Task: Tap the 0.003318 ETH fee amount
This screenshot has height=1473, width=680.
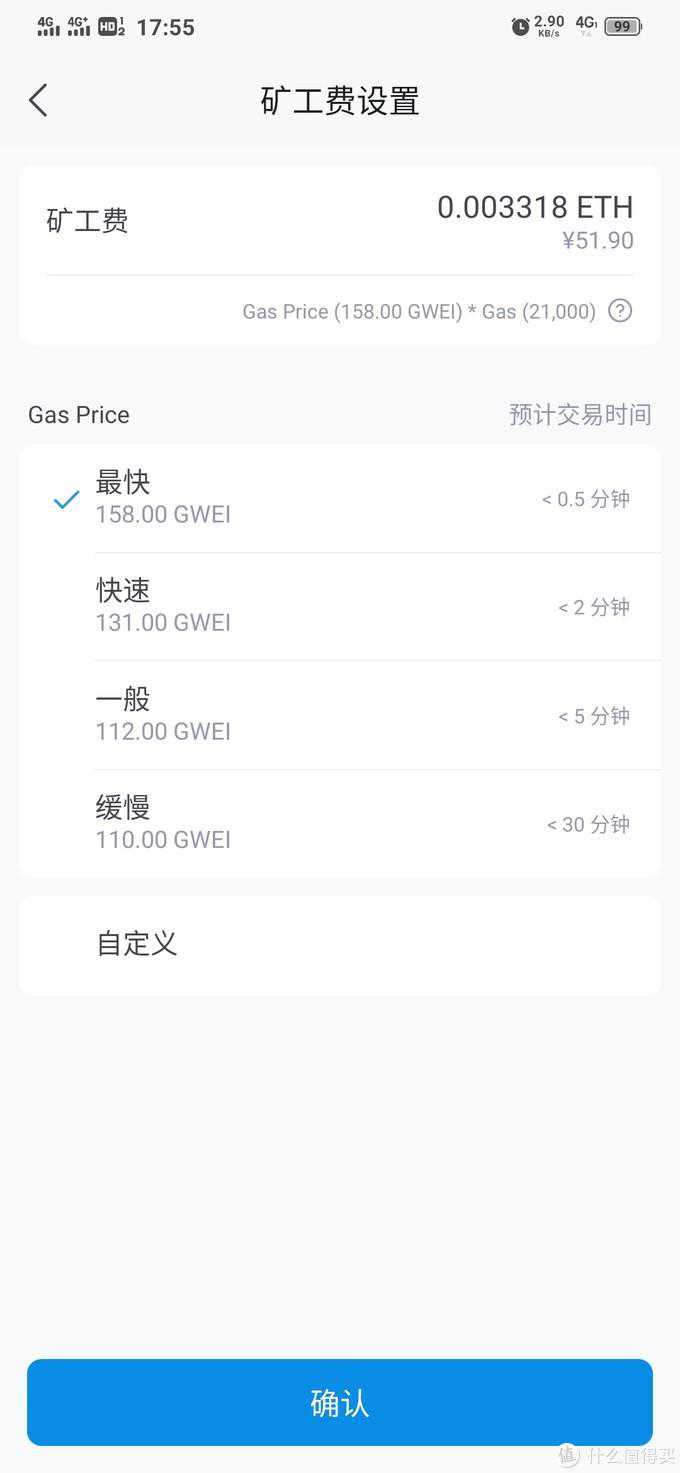Action: [535, 207]
